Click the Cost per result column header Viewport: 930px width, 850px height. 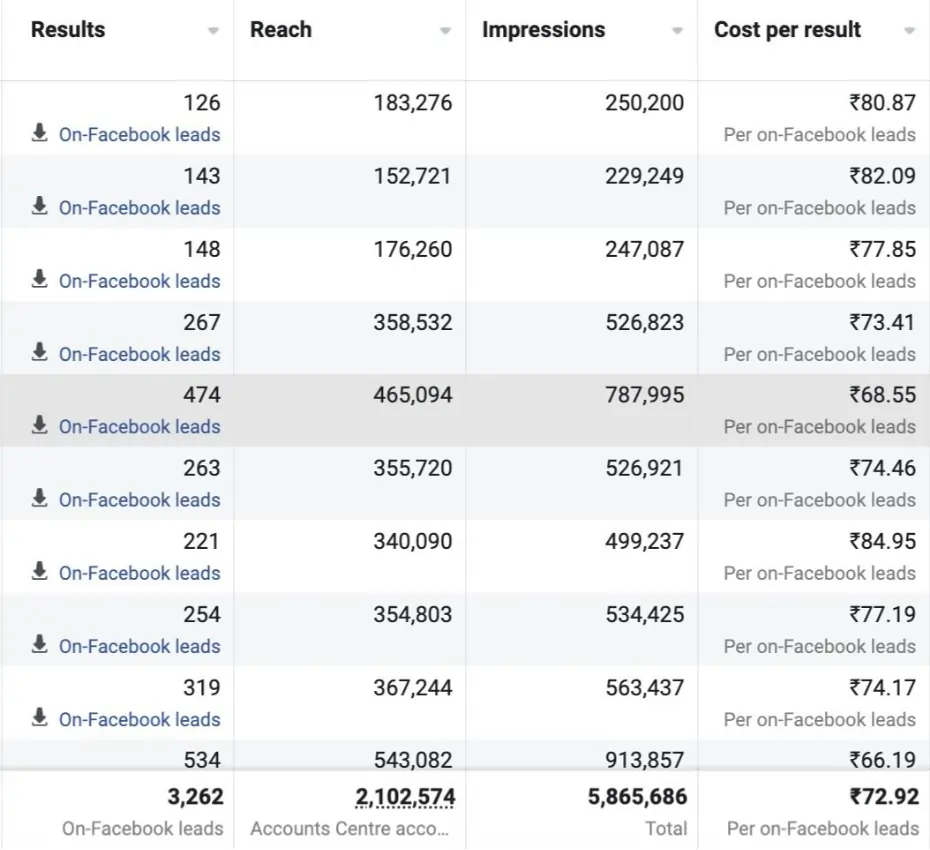[x=787, y=30]
